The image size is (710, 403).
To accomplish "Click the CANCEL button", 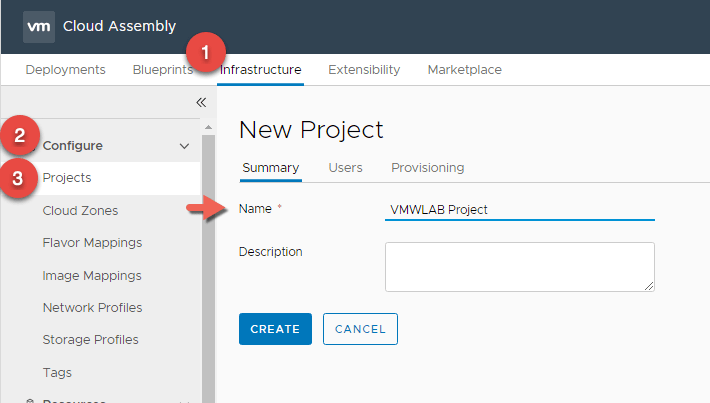I will coord(360,329).
